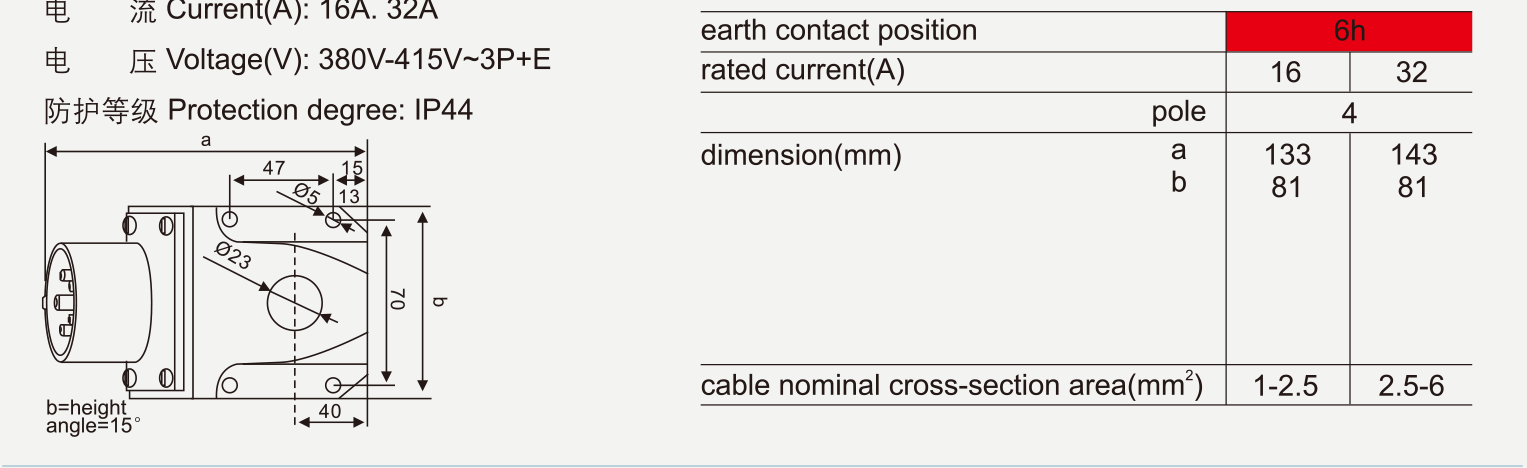Select dimension a value "133"
This screenshot has height=468, width=1527.
click(x=1287, y=155)
